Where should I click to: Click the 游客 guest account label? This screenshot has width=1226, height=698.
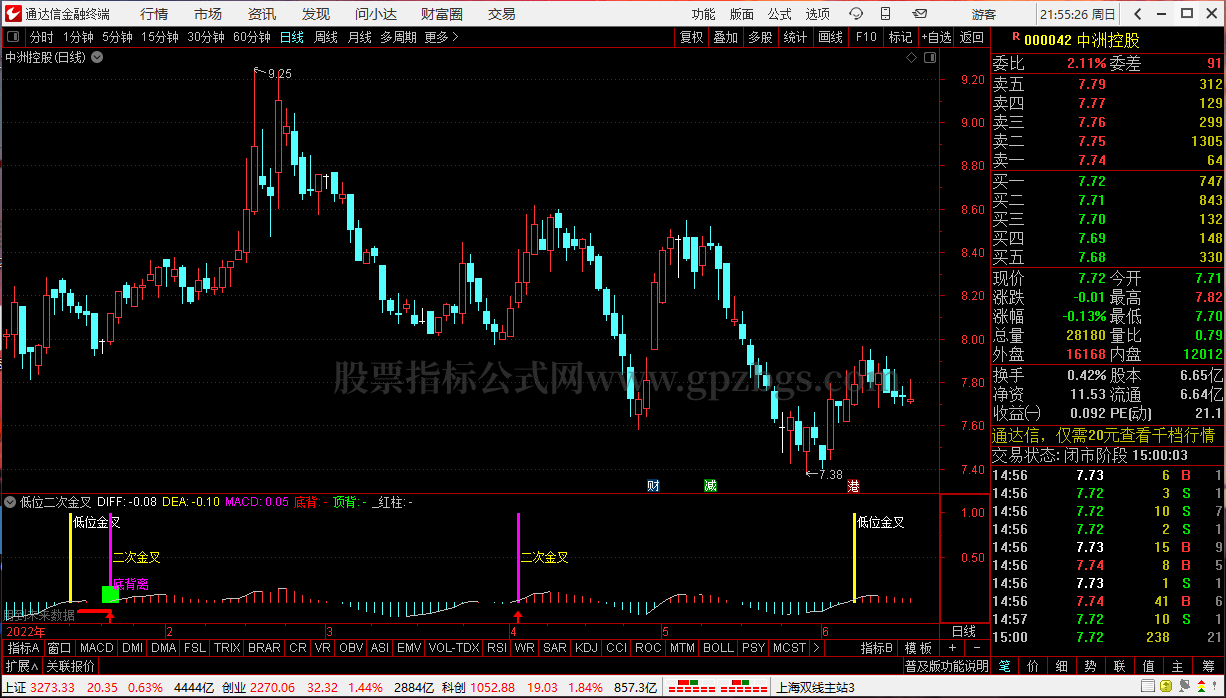[x=984, y=14]
